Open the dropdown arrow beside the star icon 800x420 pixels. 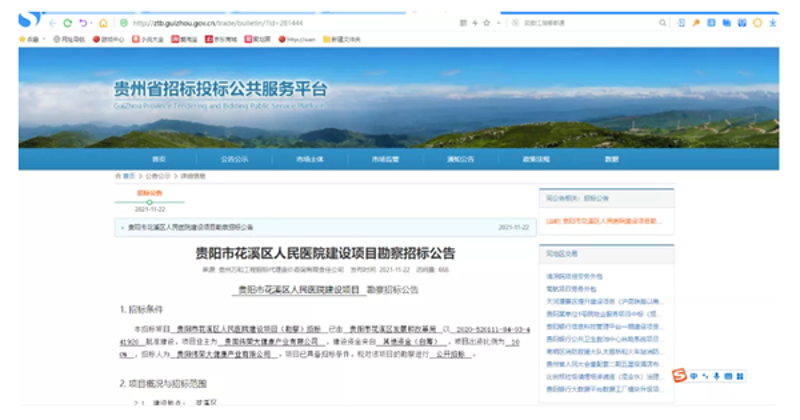pos(498,23)
